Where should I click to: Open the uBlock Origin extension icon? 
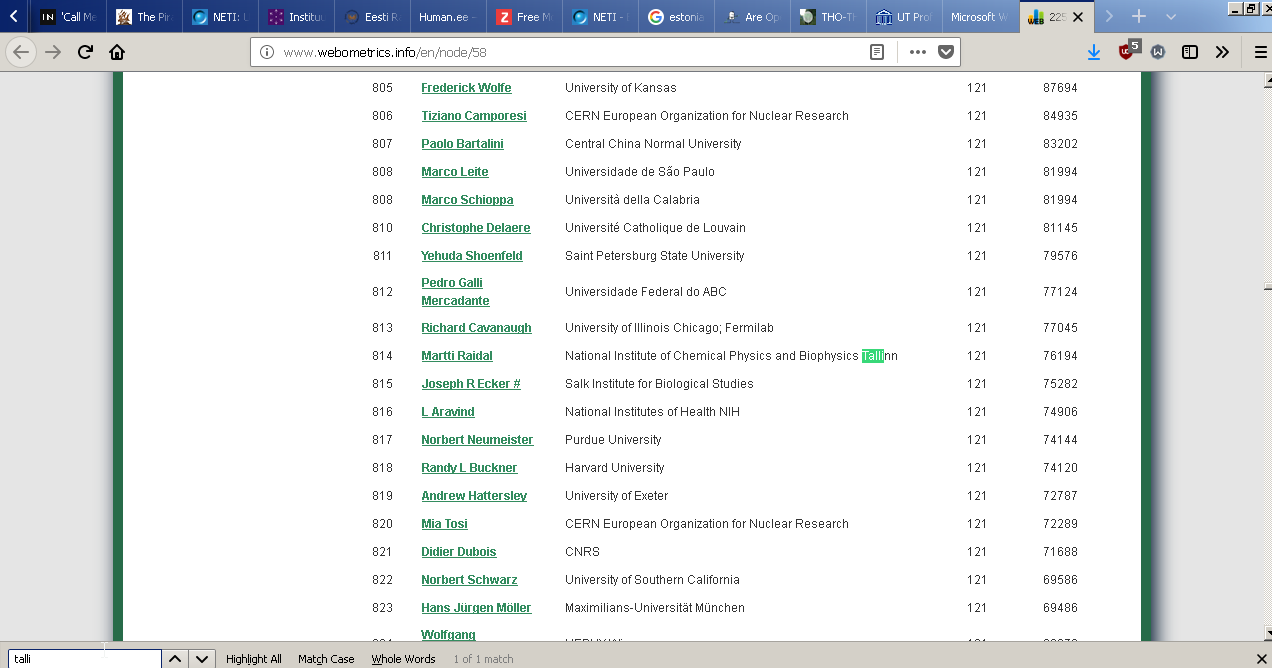click(1127, 51)
